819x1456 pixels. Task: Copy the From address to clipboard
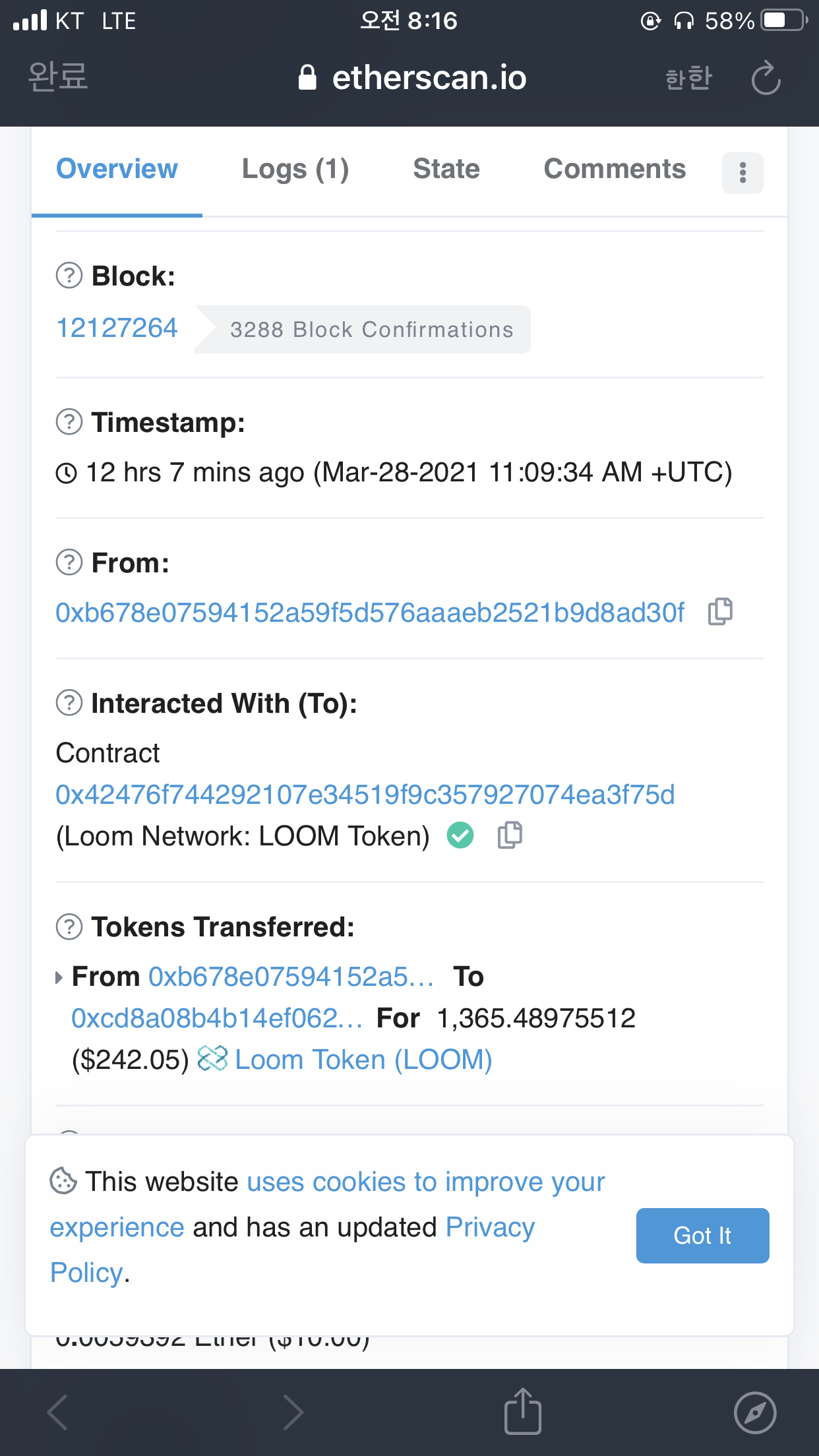tap(720, 612)
